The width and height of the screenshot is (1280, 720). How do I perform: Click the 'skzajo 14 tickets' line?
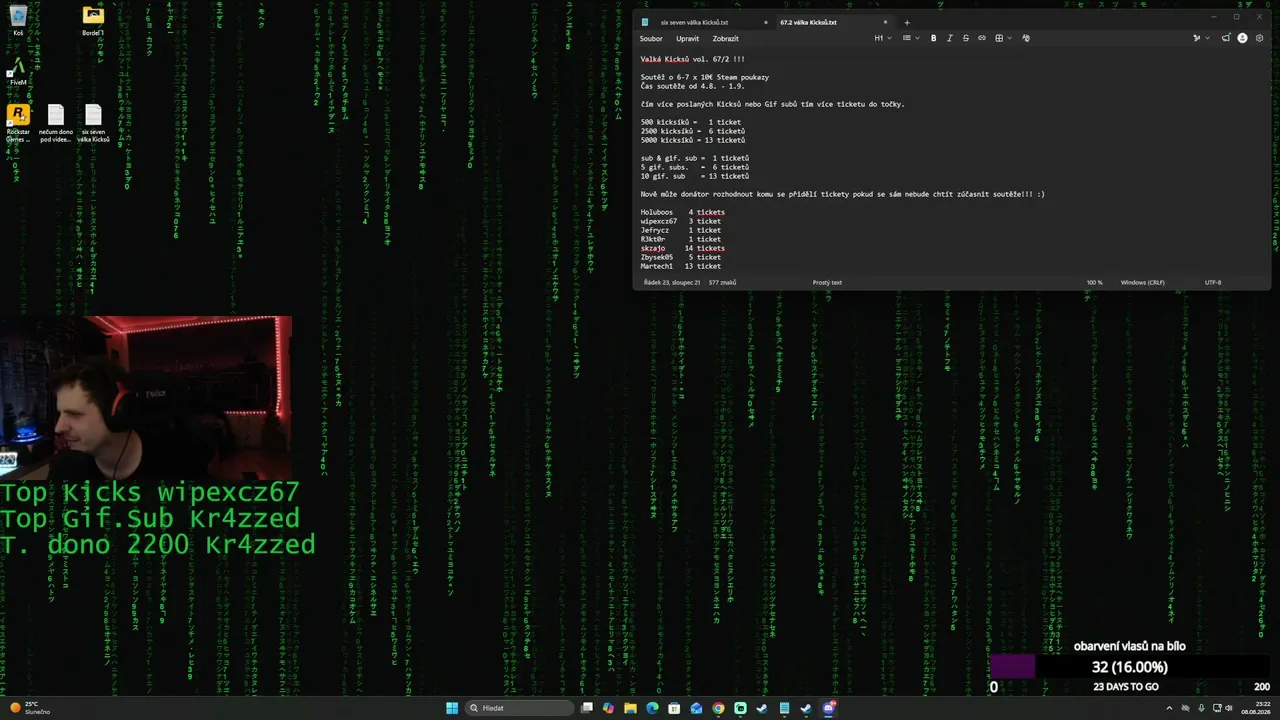point(683,248)
